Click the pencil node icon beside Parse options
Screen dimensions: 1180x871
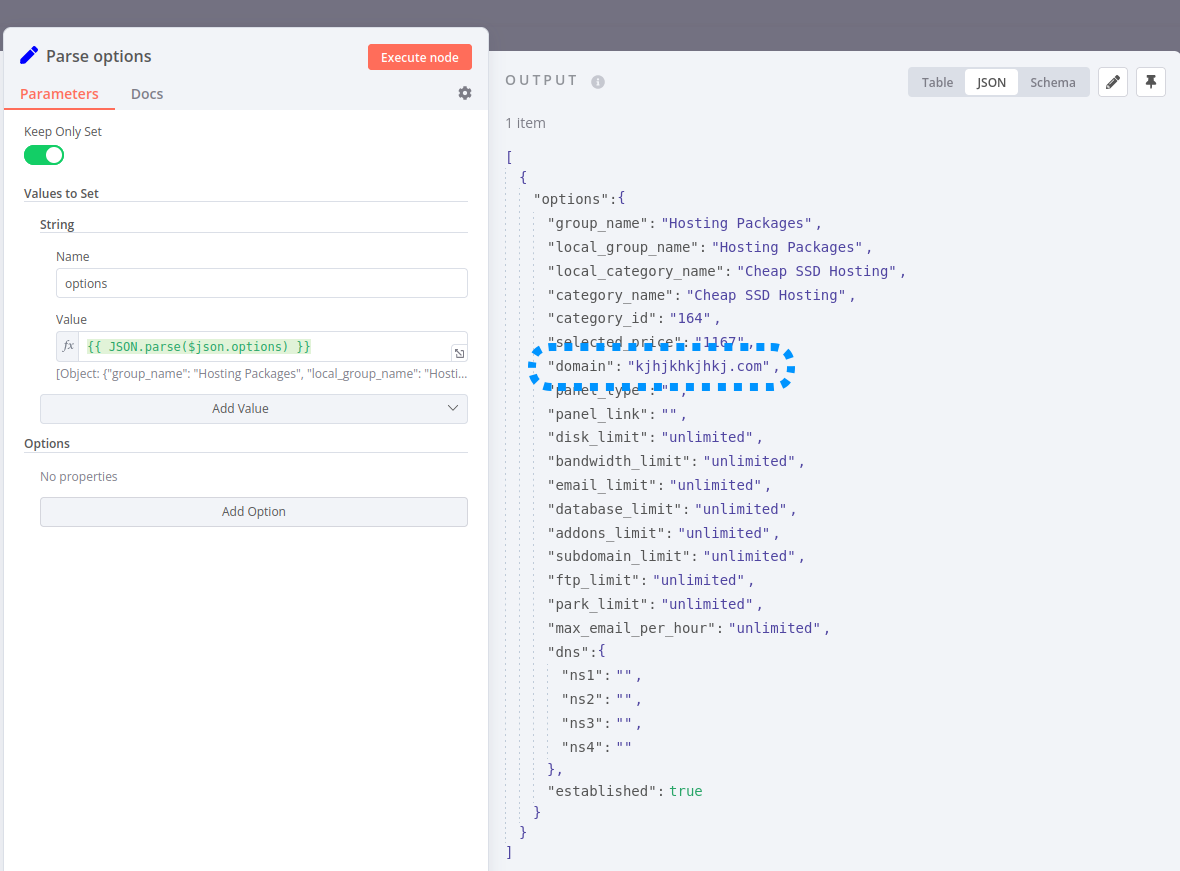coord(29,56)
